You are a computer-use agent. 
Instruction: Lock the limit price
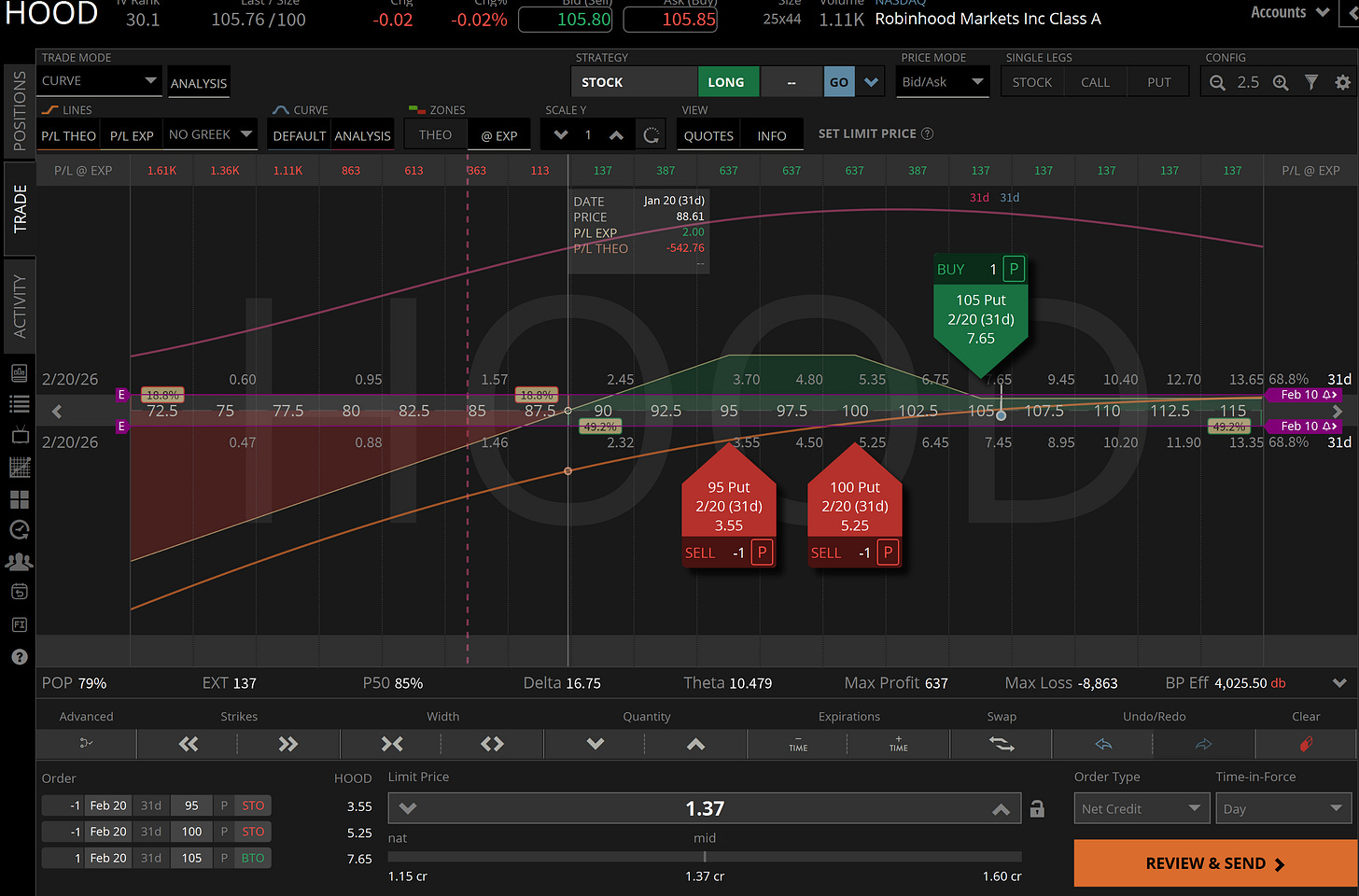click(x=1037, y=809)
